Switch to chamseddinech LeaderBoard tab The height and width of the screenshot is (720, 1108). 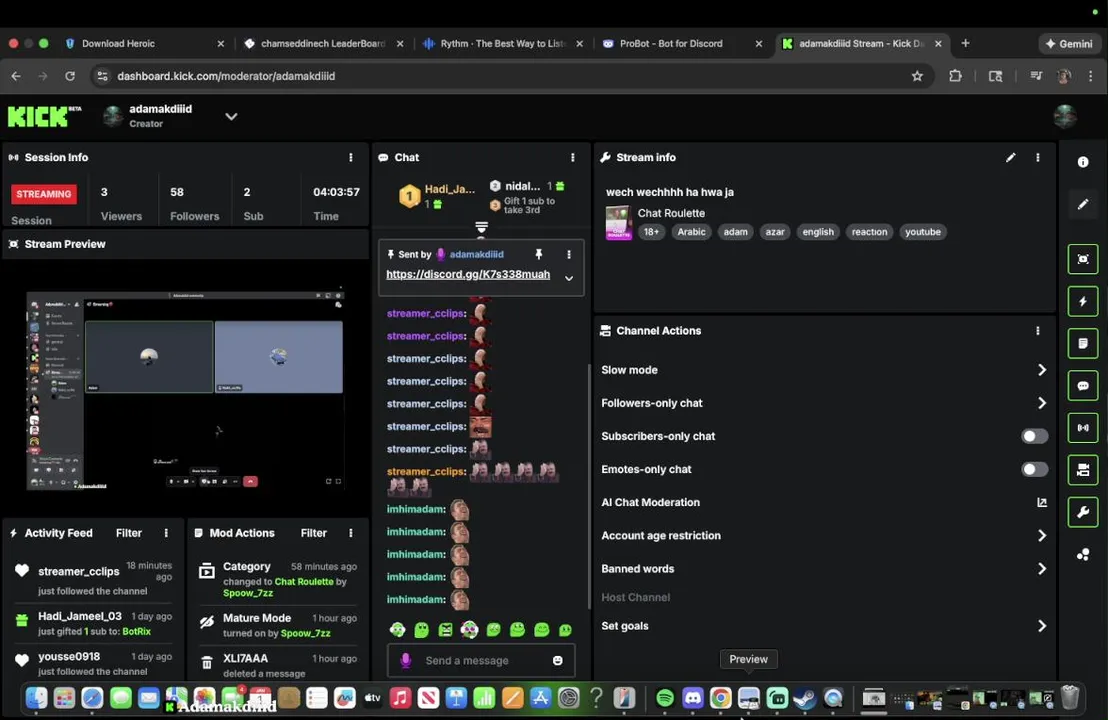(323, 43)
